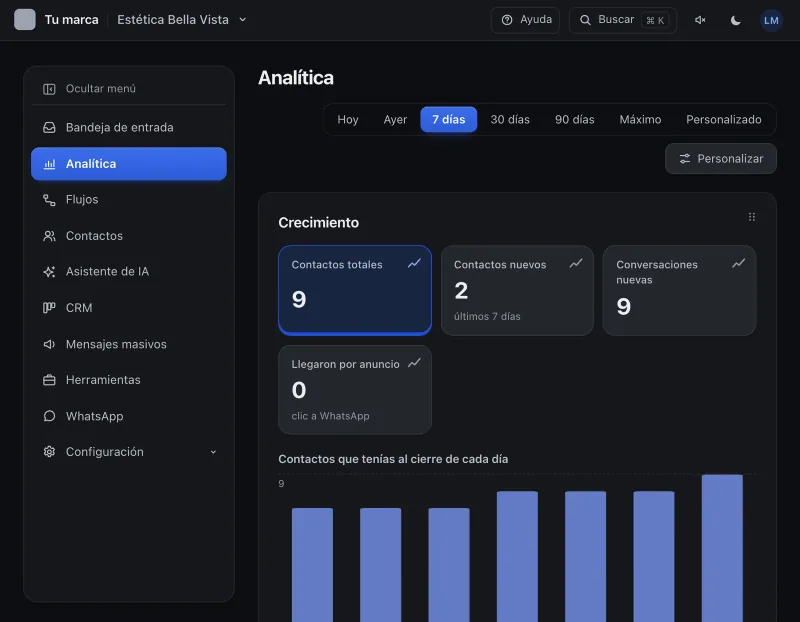Click the help question mark icon
Image resolution: width=800 pixels, height=622 pixels.
(507, 20)
